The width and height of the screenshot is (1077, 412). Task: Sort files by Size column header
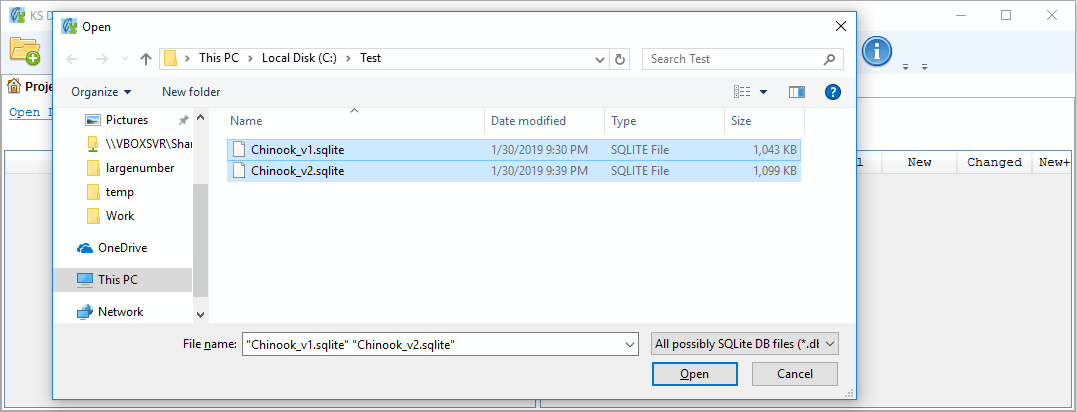tap(741, 121)
